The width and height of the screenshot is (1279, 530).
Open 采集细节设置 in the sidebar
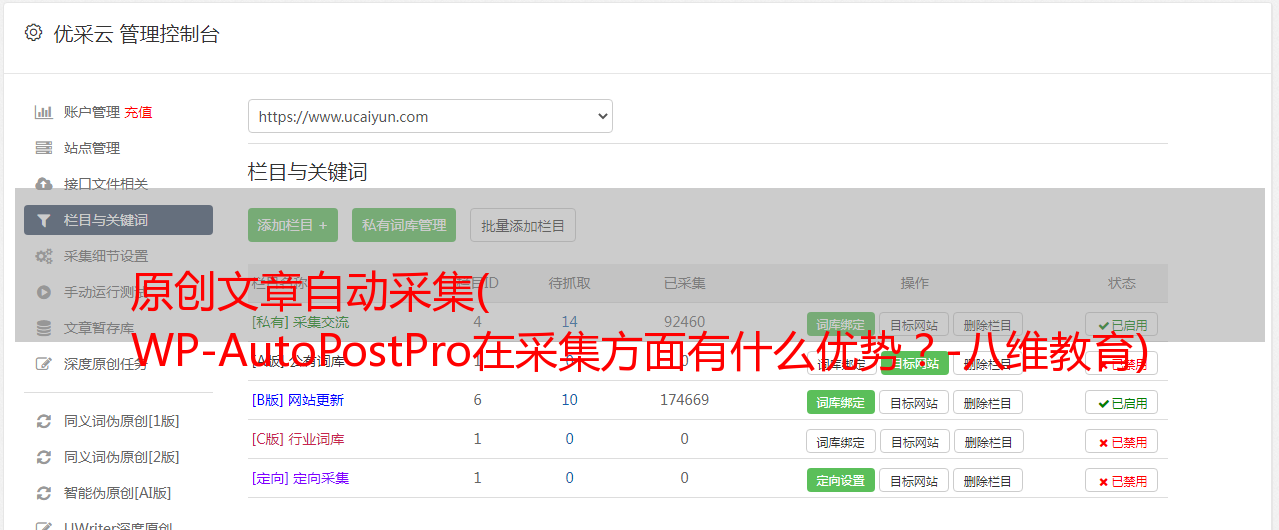106,256
